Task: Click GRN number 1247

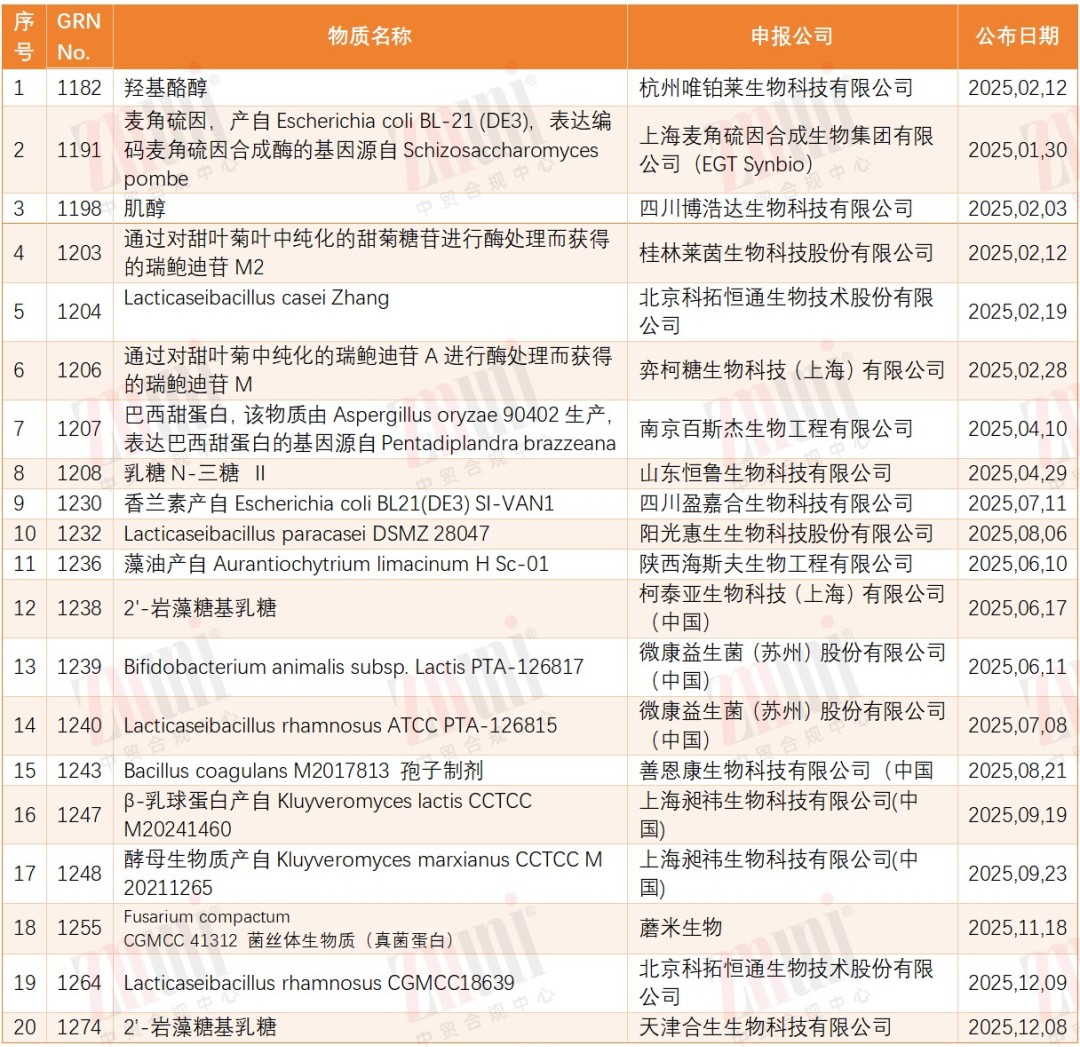Action: (x=79, y=815)
